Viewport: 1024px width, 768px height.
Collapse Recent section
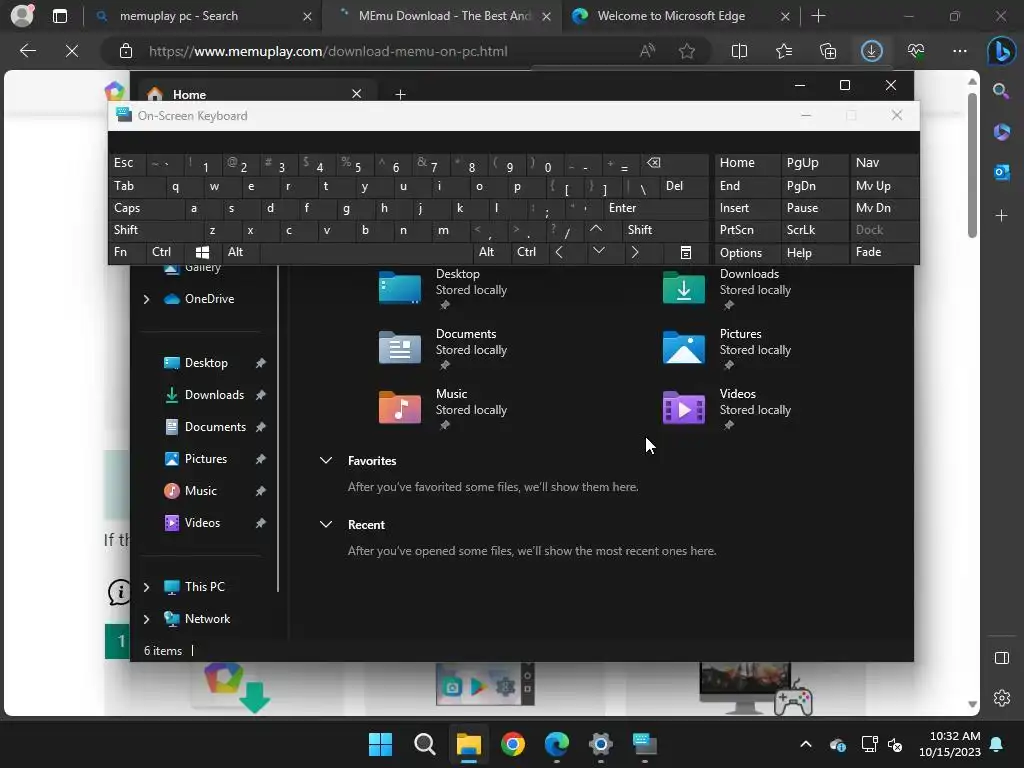tap(326, 524)
